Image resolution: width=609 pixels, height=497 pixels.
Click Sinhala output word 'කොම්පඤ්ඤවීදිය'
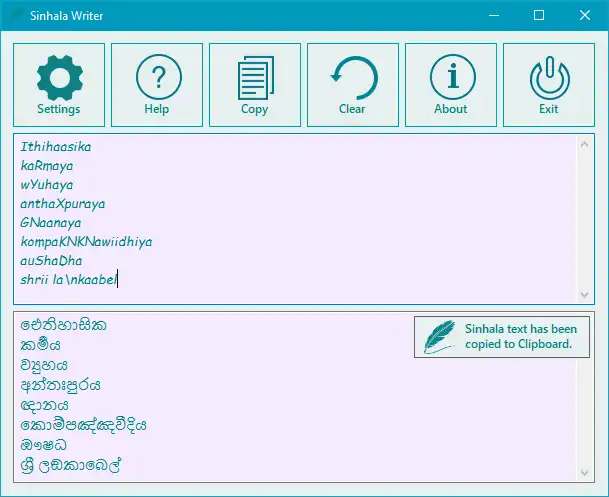[x=83, y=425]
